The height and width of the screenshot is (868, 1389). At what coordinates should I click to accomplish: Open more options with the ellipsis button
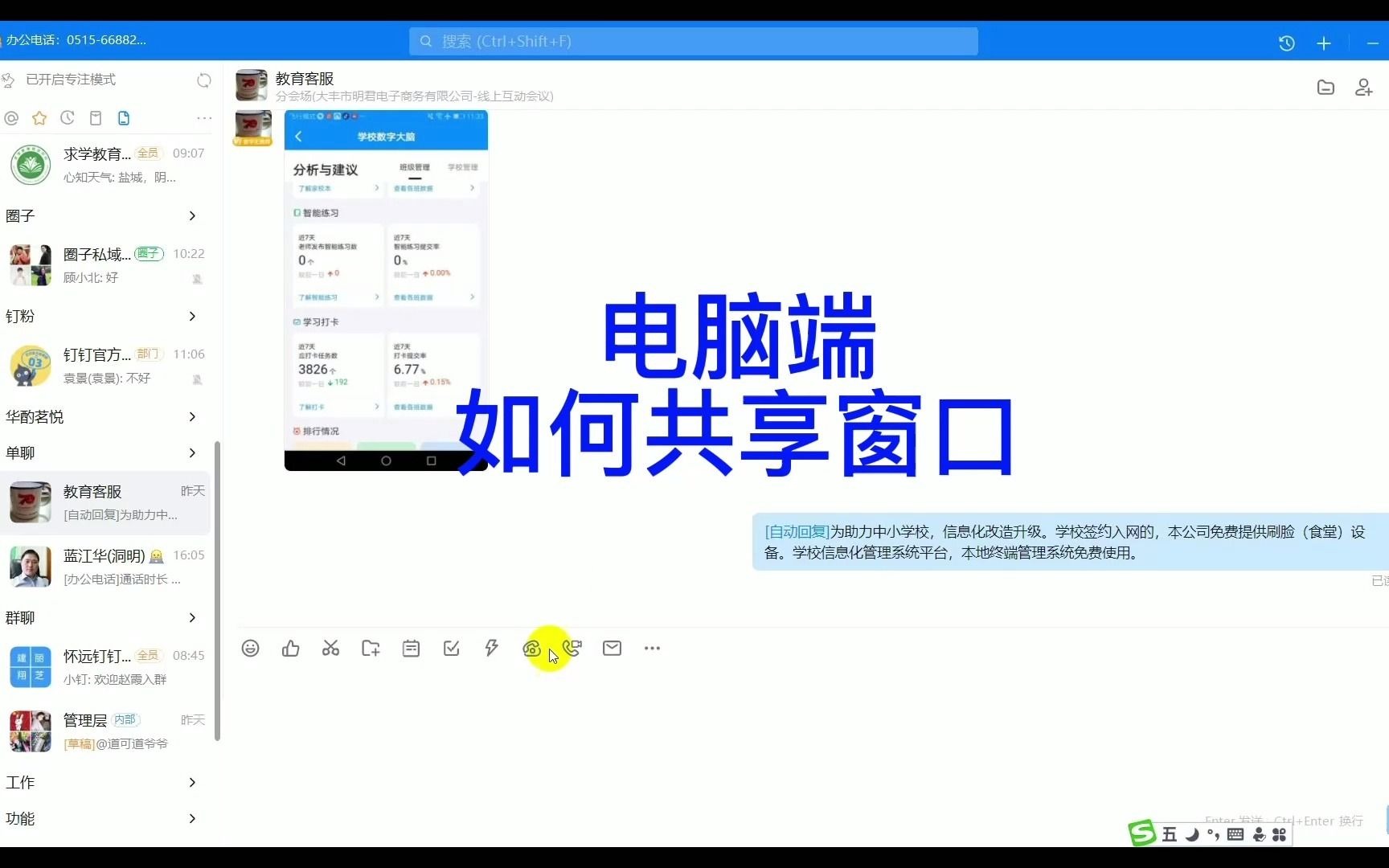[x=652, y=648]
